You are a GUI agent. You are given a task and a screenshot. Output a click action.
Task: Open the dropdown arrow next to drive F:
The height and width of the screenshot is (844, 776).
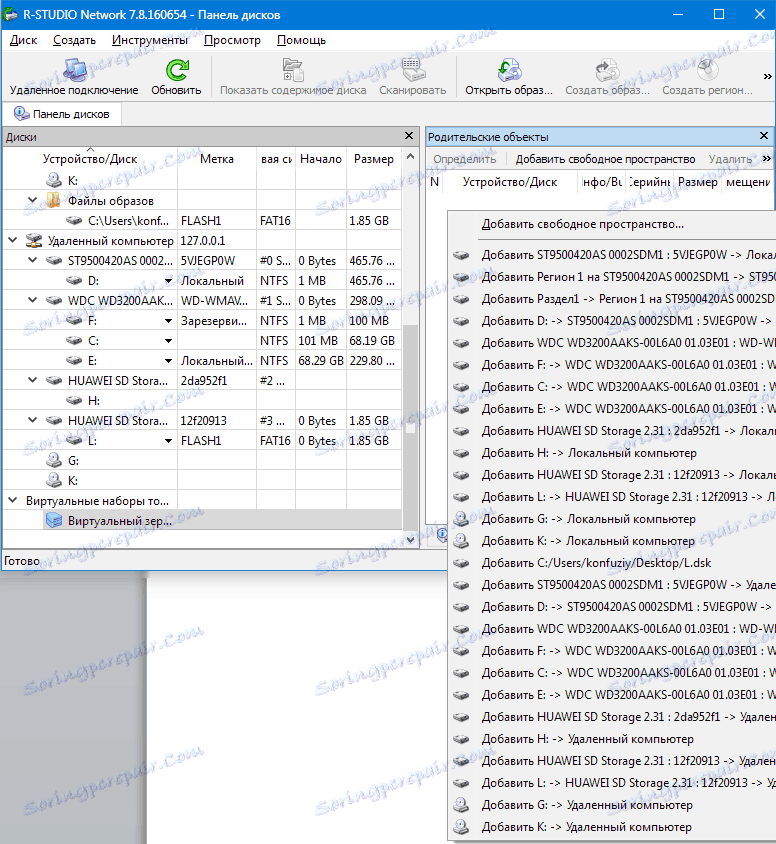tap(170, 321)
